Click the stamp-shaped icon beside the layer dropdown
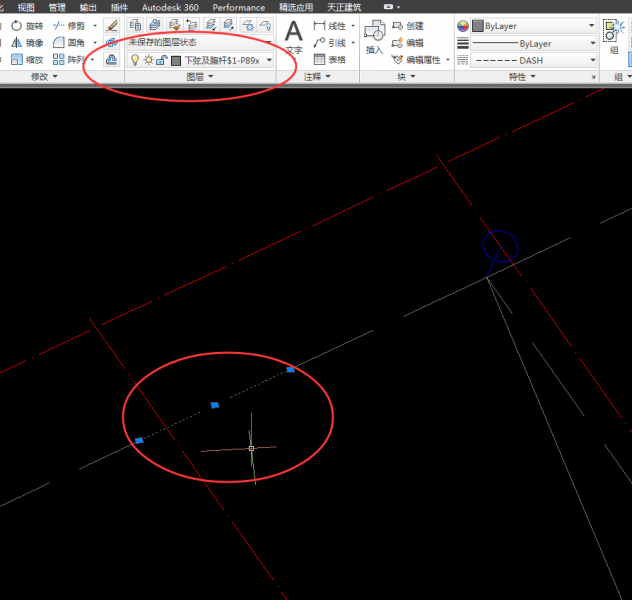The image size is (632, 600). tap(112, 60)
